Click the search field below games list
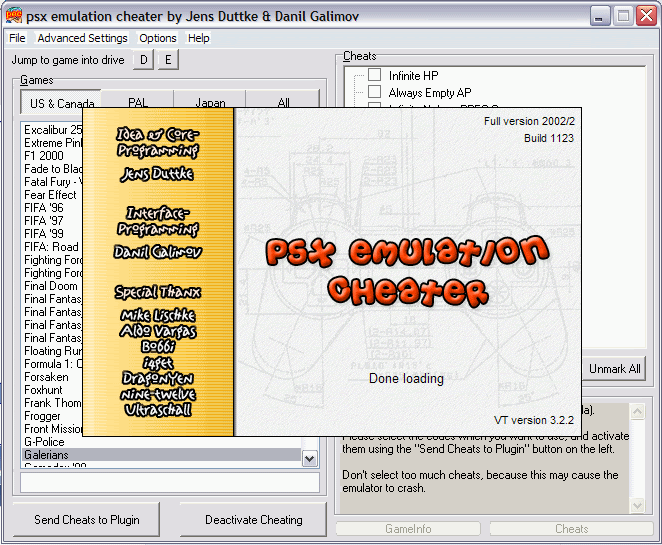The height and width of the screenshot is (545, 662). 170,483
